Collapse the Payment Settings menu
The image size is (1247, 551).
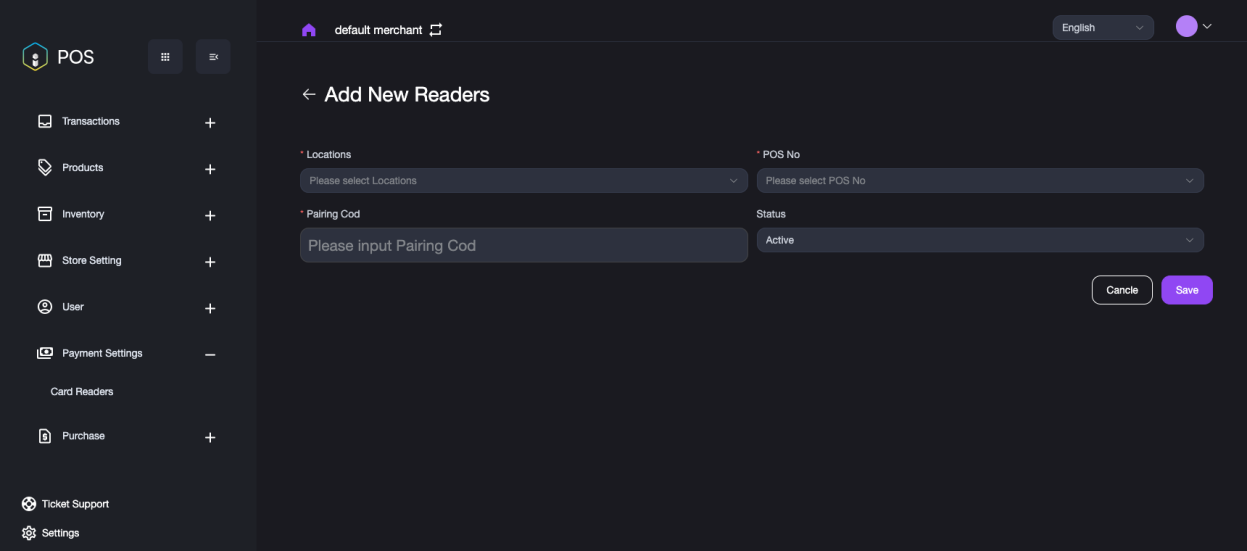click(210, 354)
